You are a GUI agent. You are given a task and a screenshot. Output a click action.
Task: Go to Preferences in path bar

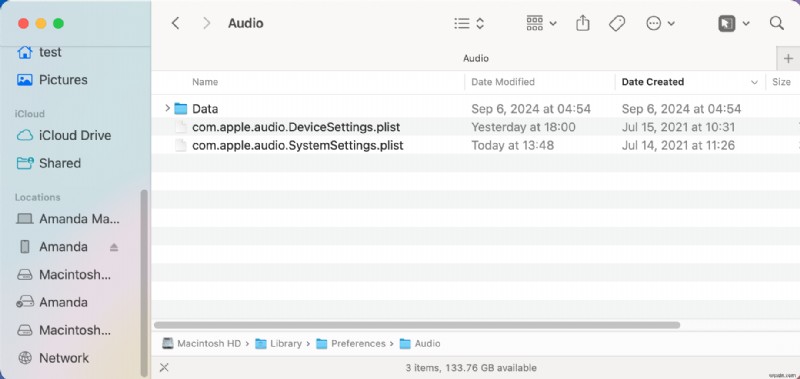[351, 343]
